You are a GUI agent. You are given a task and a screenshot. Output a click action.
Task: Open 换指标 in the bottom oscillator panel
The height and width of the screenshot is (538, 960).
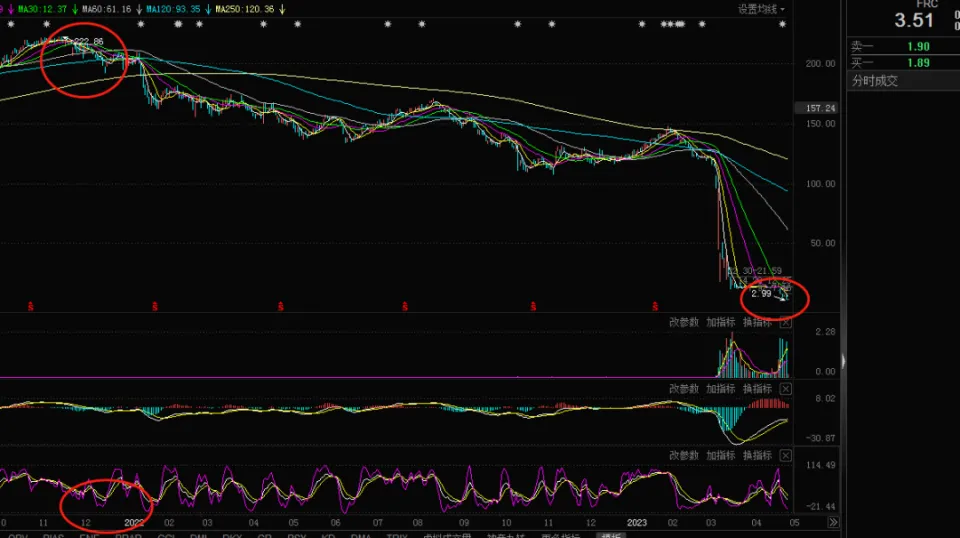(756, 455)
